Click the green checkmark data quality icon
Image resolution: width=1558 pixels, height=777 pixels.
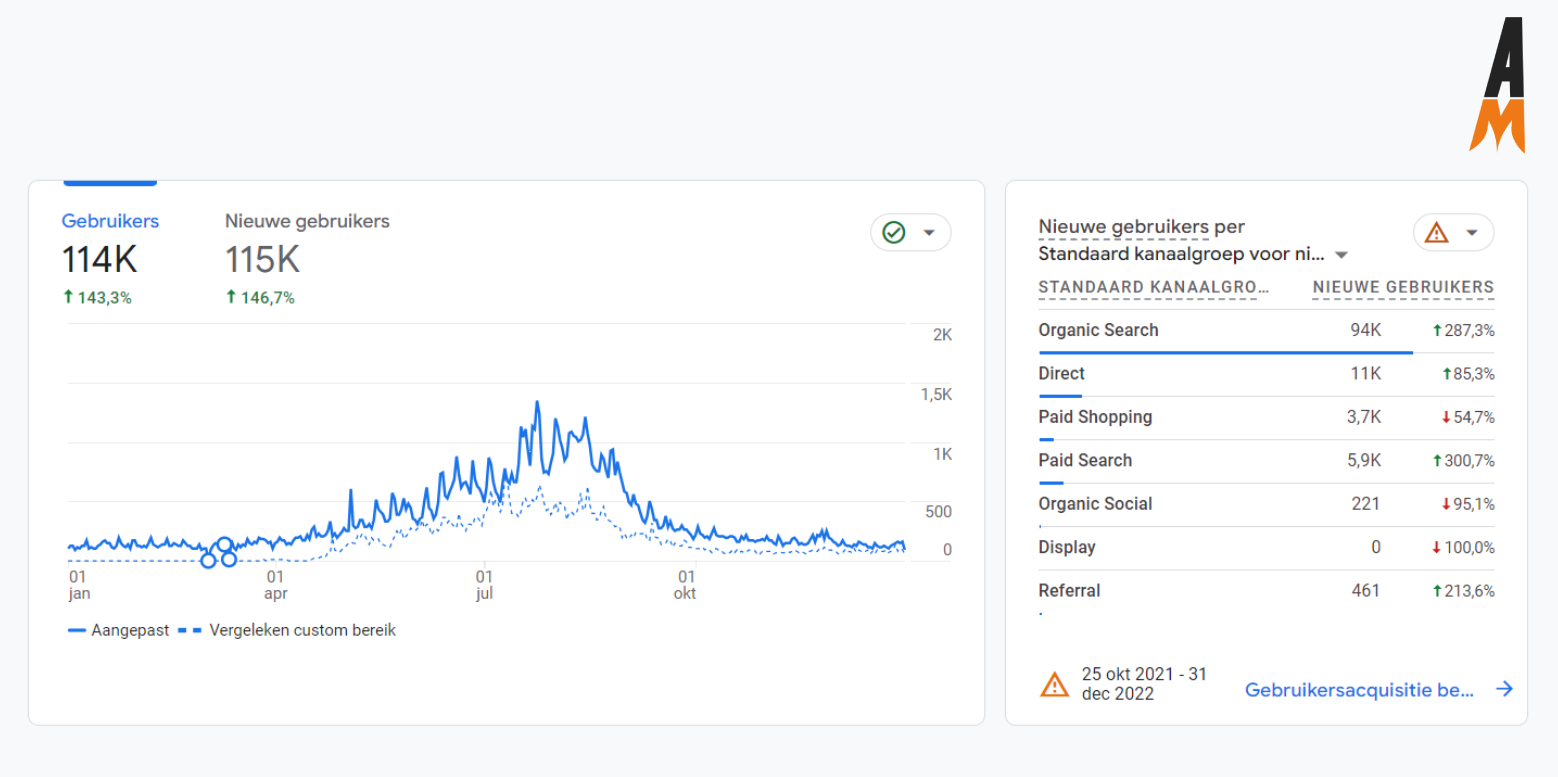(x=894, y=232)
